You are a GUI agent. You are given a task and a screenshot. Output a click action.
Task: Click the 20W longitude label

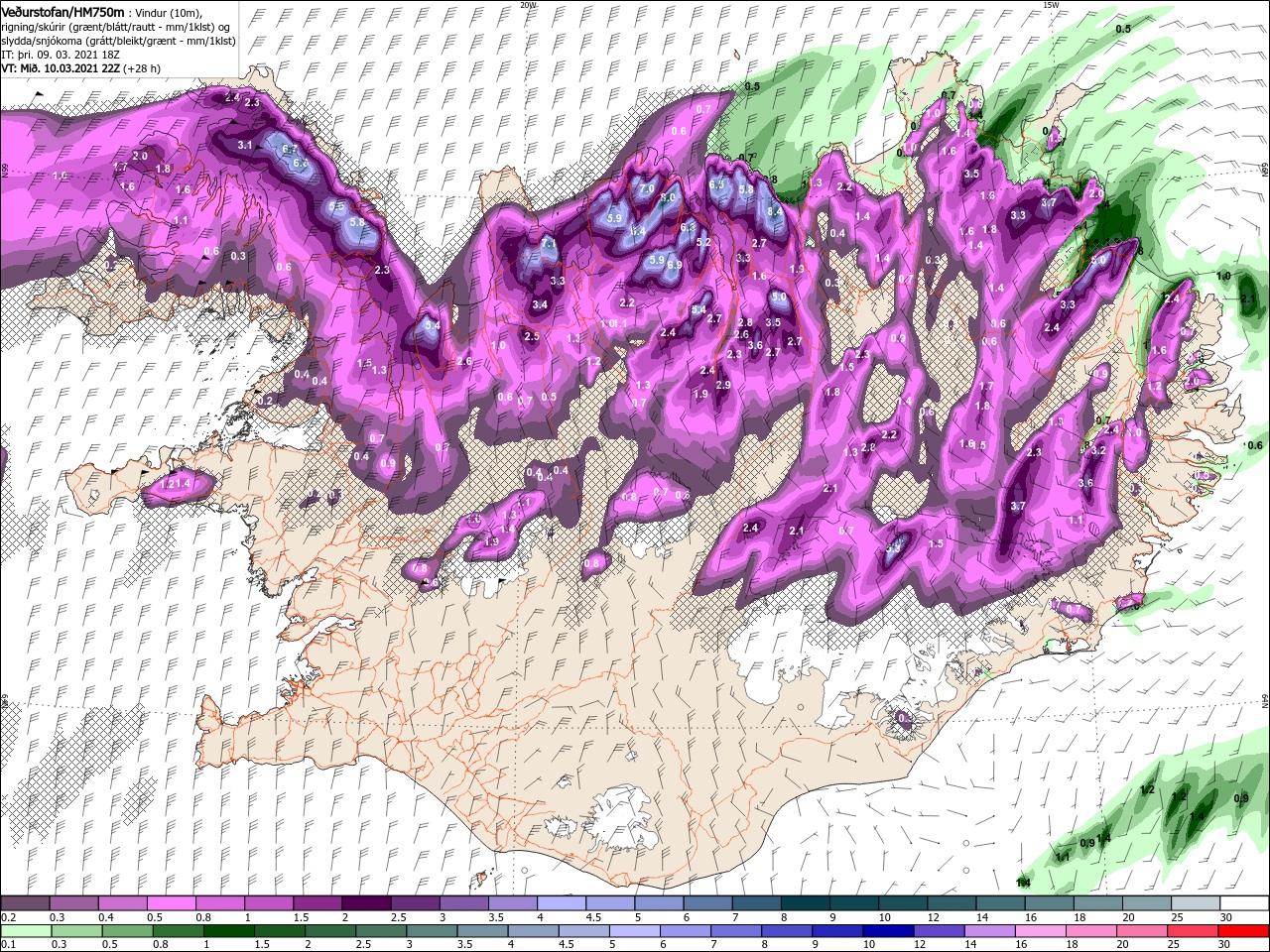529,5
